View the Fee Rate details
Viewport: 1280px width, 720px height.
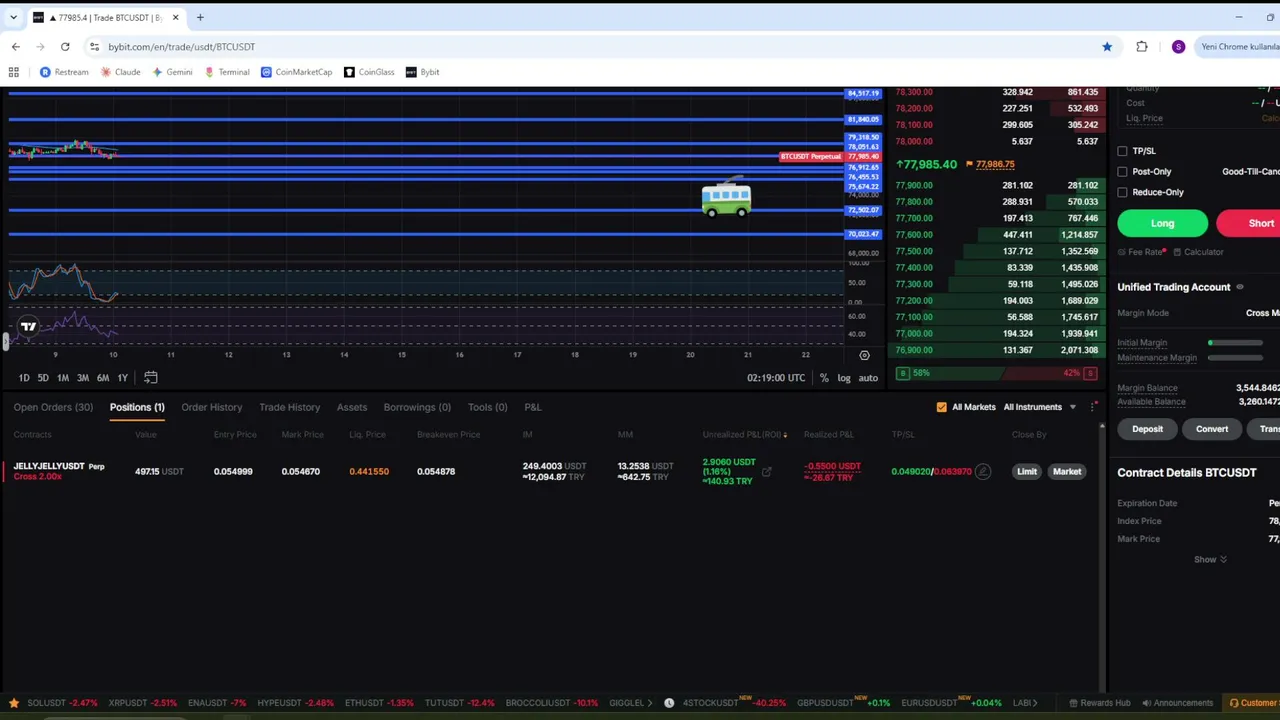1144,252
